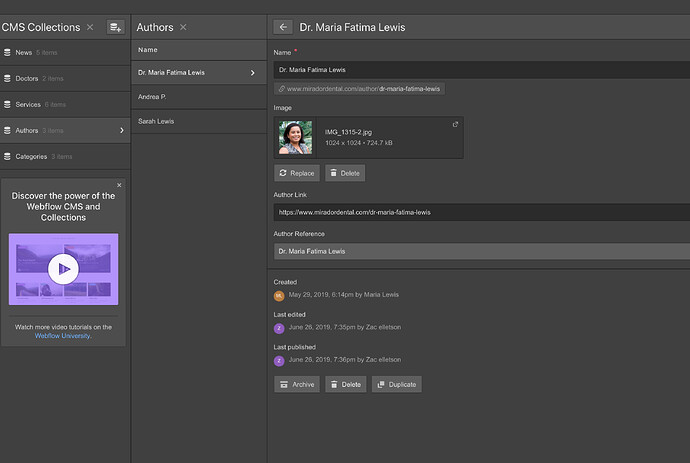Click the Name input field
The width and height of the screenshot is (690, 463).
tap(480, 70)
